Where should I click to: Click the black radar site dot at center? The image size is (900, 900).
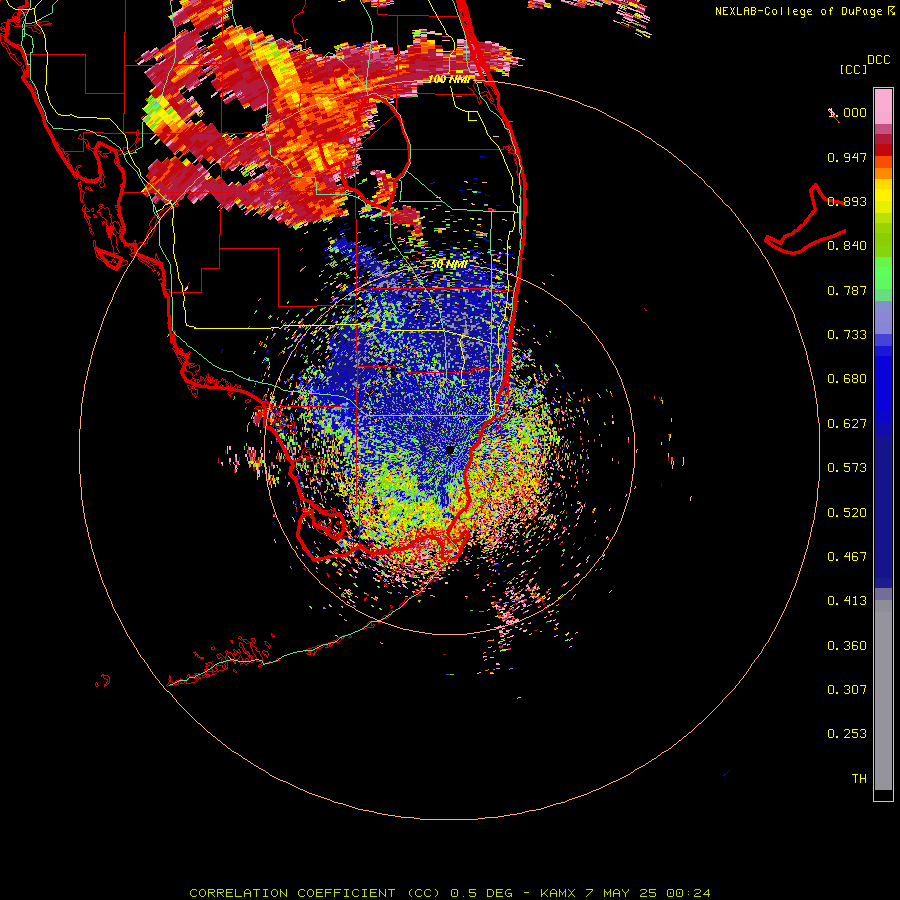(450, 450)
